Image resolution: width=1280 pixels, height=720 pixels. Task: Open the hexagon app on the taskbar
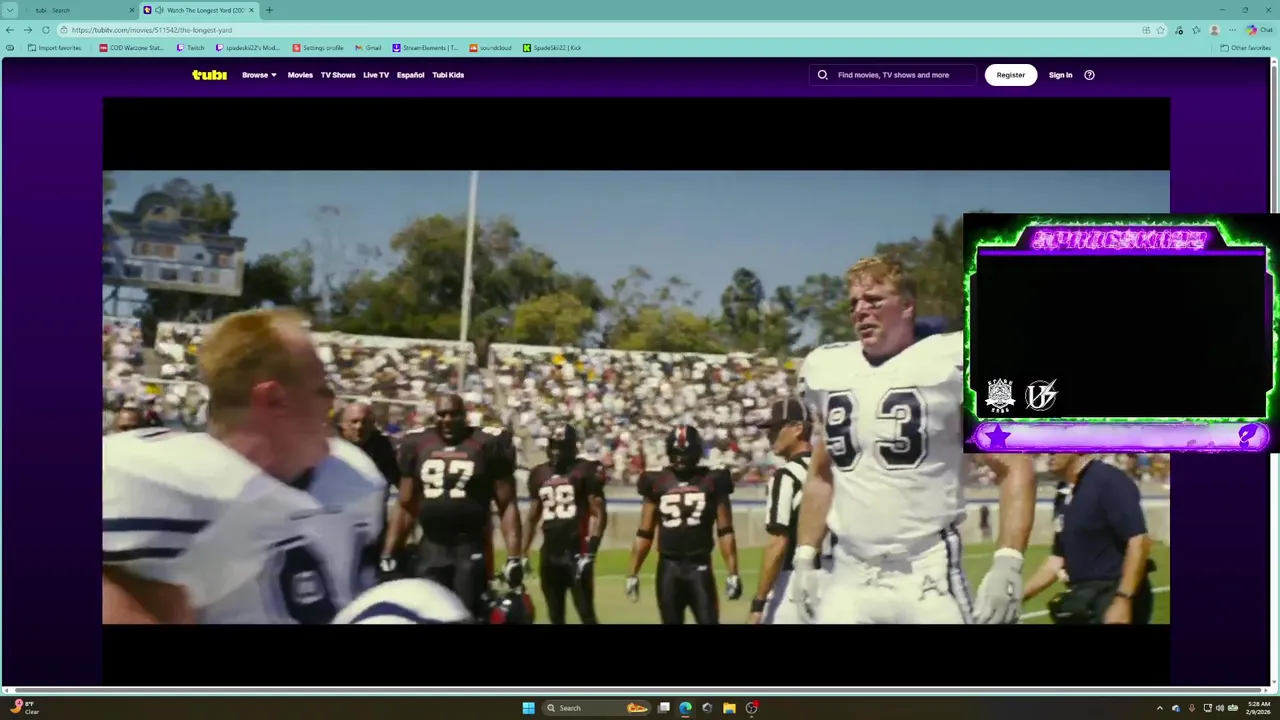[707, 708]
